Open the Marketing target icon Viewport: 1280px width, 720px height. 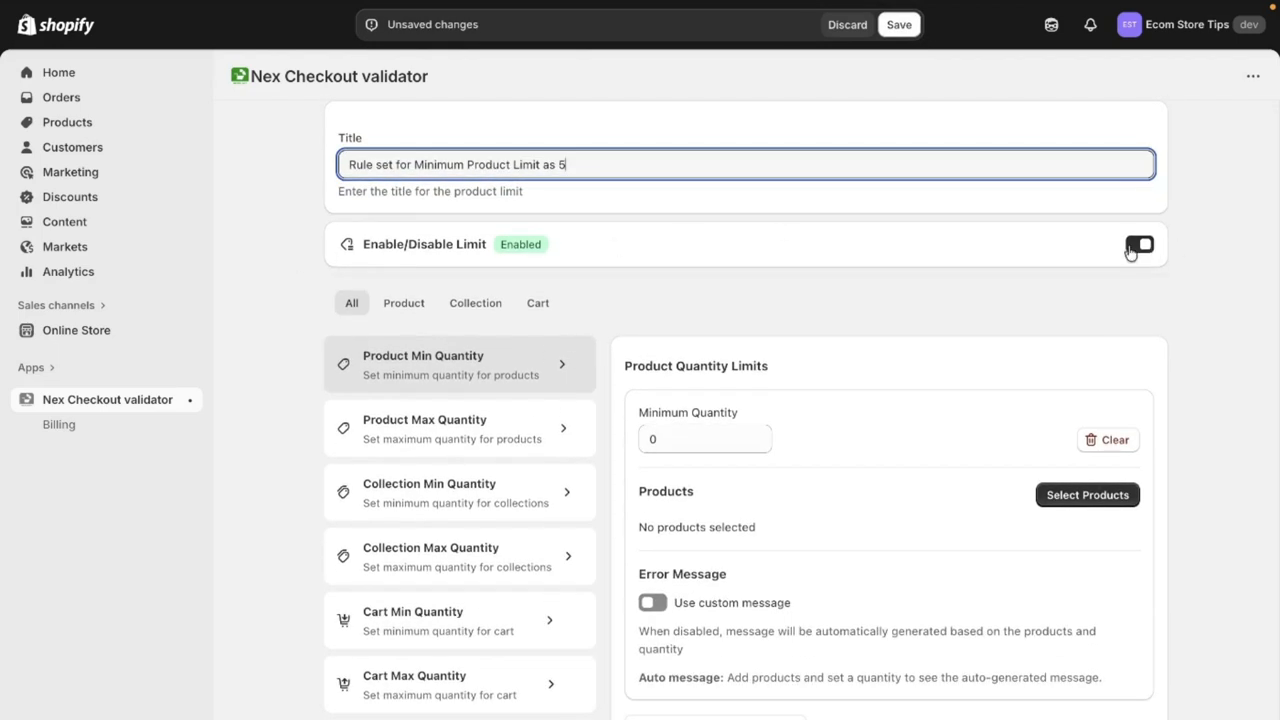pos(27,172)
